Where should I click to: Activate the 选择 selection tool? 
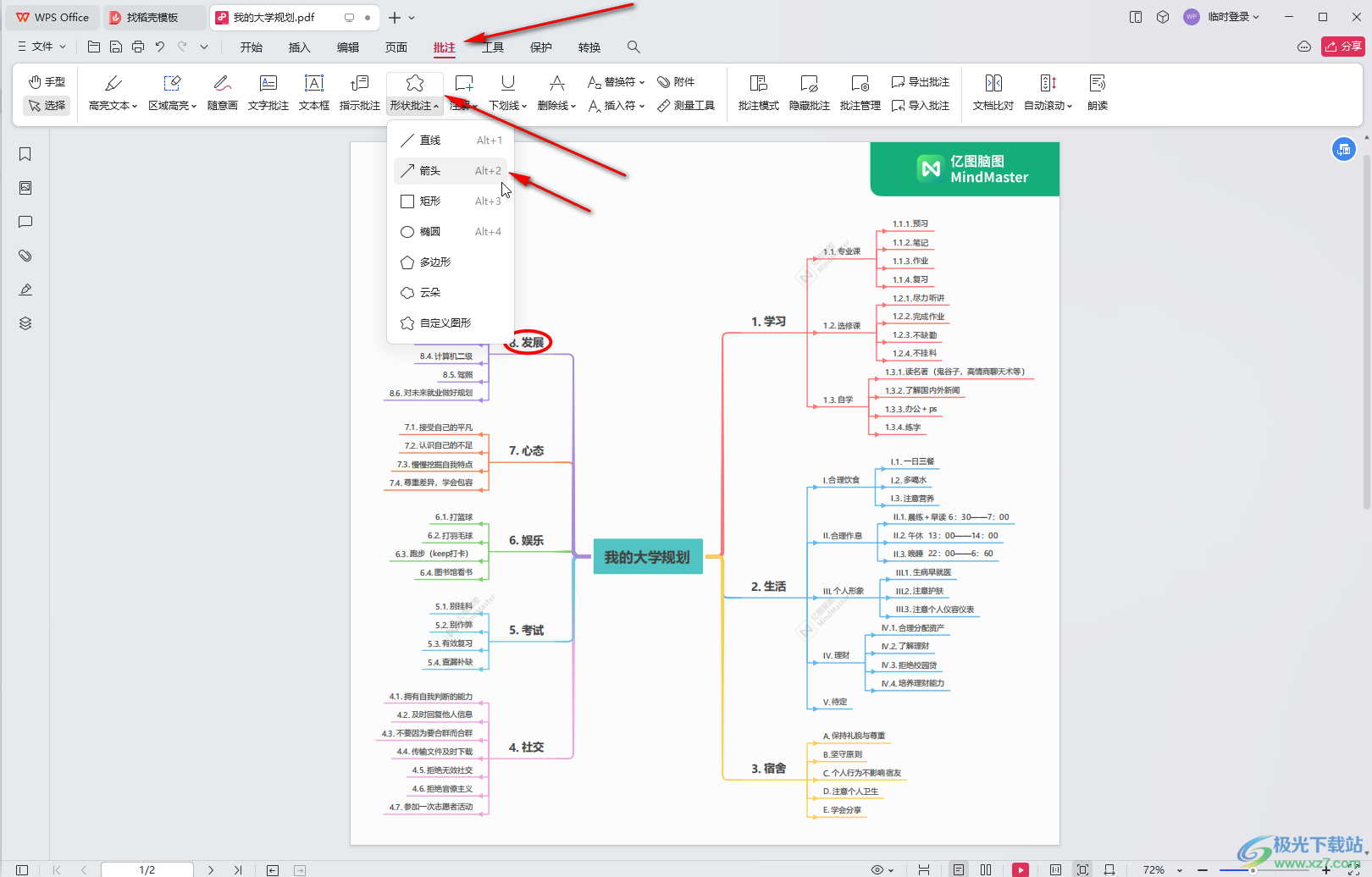click(47, 105)
